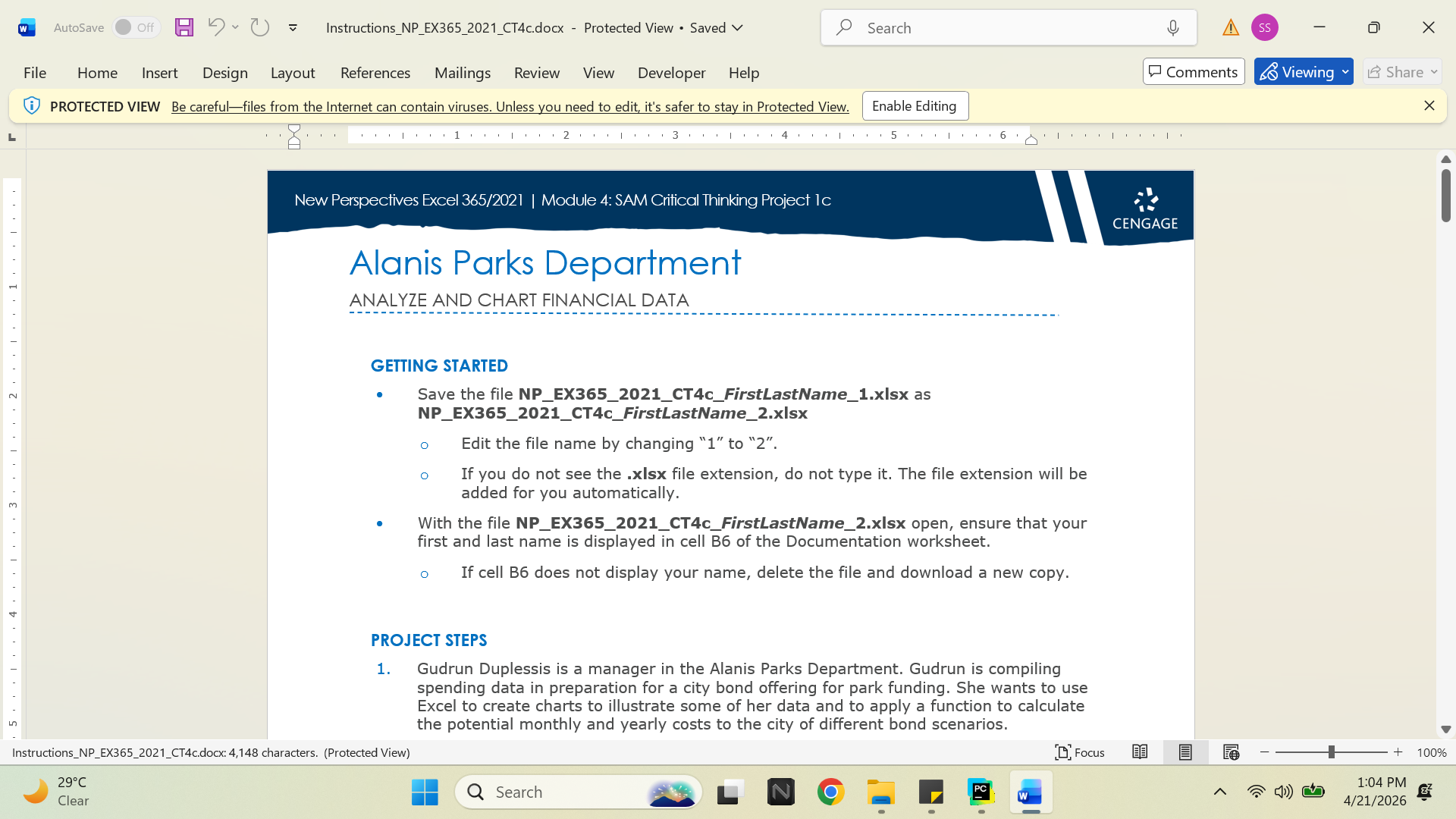Screen dimensions: 1456x819
Task: Click the zoom out minus button
Action: click(1264, 752)
